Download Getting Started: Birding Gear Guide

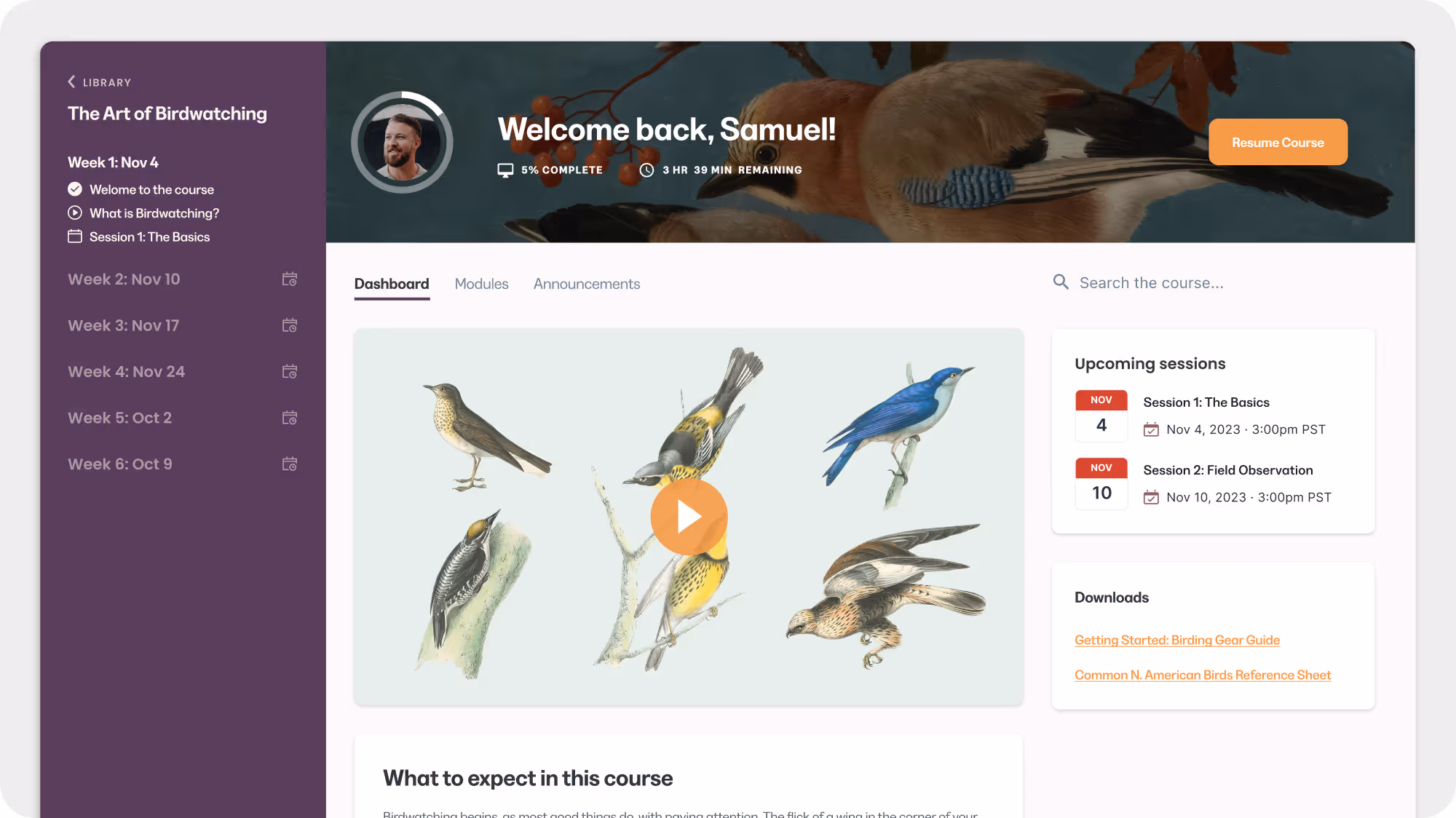coord(1177,640)
